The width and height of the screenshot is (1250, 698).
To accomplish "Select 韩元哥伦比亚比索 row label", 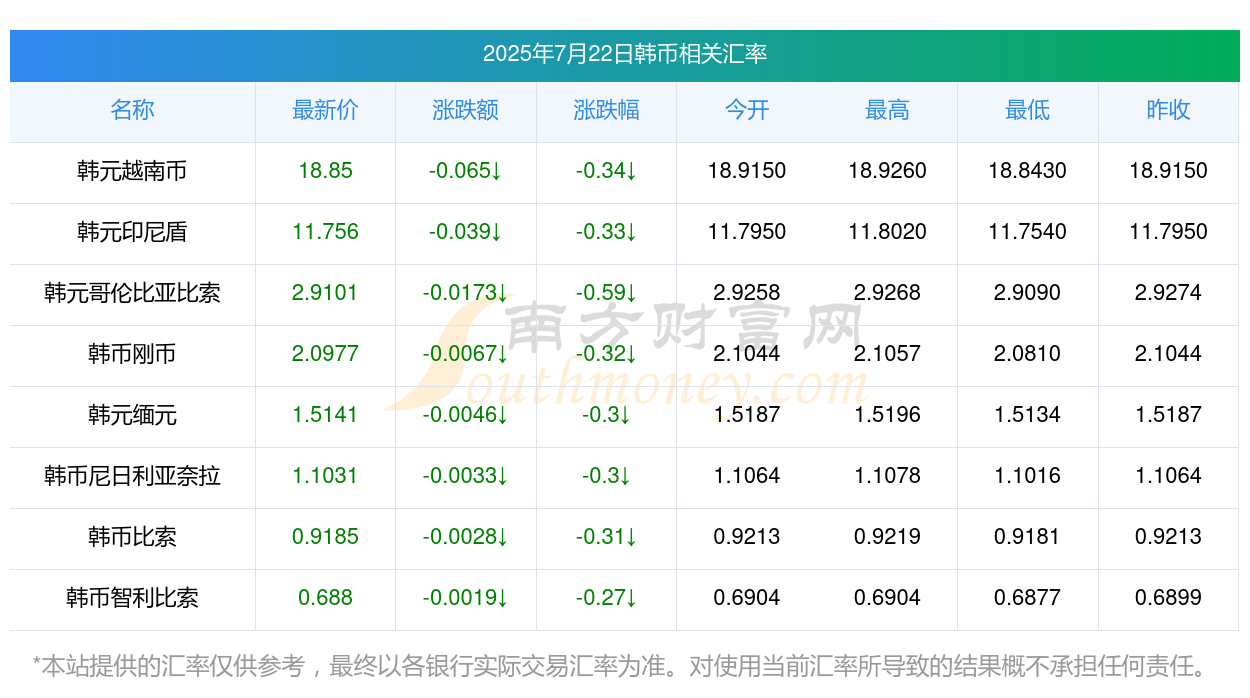I will tap(132, 293).
